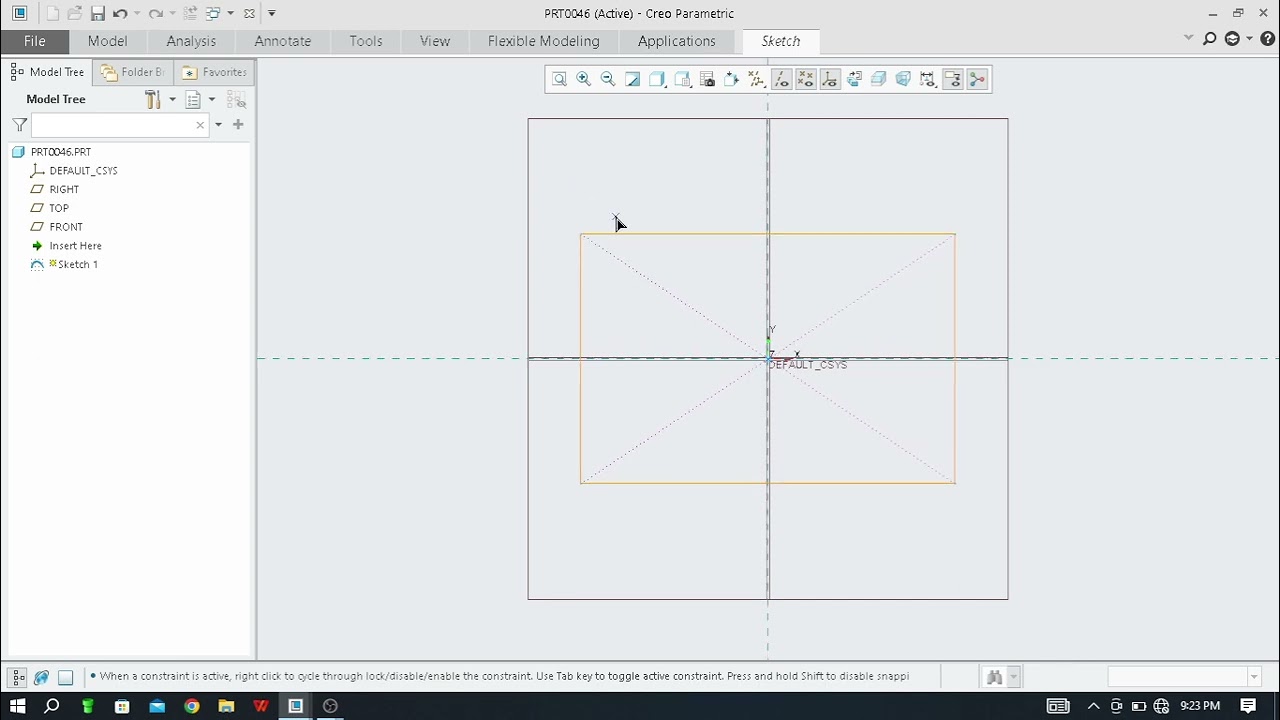Image resolution: width=1280 pixels, height=720 pixels.
Task: Click the Model Tree filter funnel icon
Action: pos(19,125)
